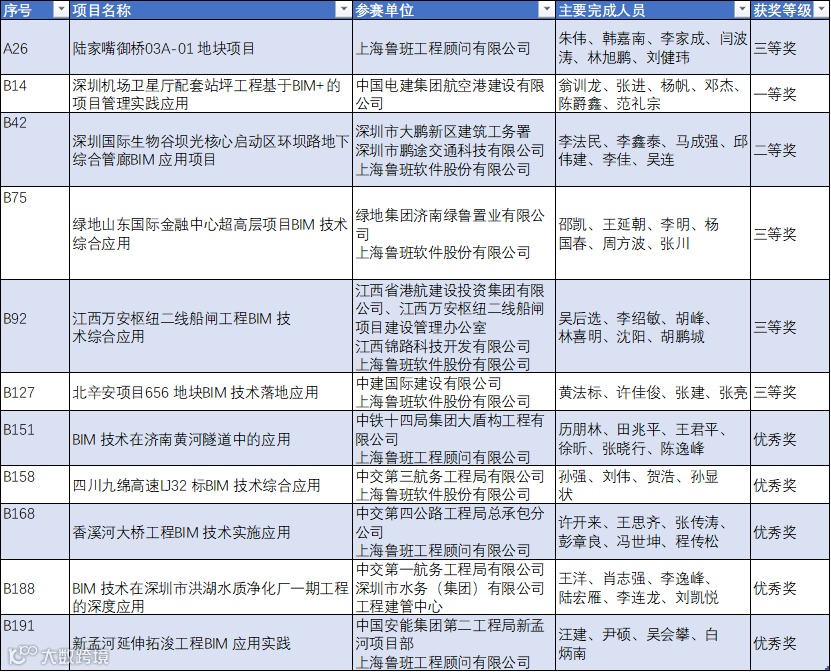Click 优秀奖 award cell in row B191
This screenshot has height=672, width=831.
[790, 643]
